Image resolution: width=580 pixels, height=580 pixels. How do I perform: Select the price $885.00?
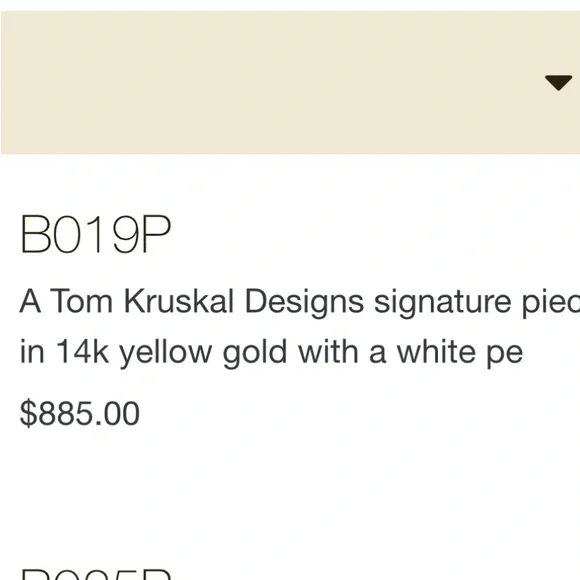(80, 413)
